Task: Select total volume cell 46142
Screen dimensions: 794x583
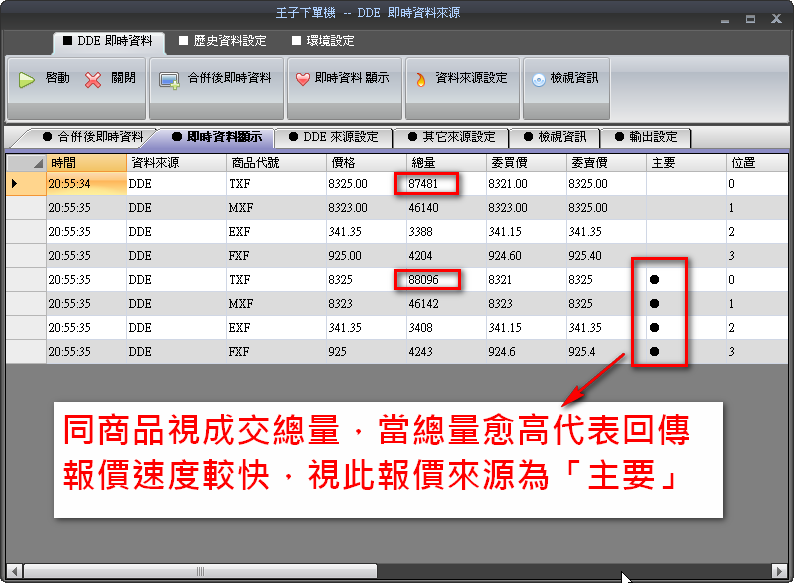Action: 447,303
